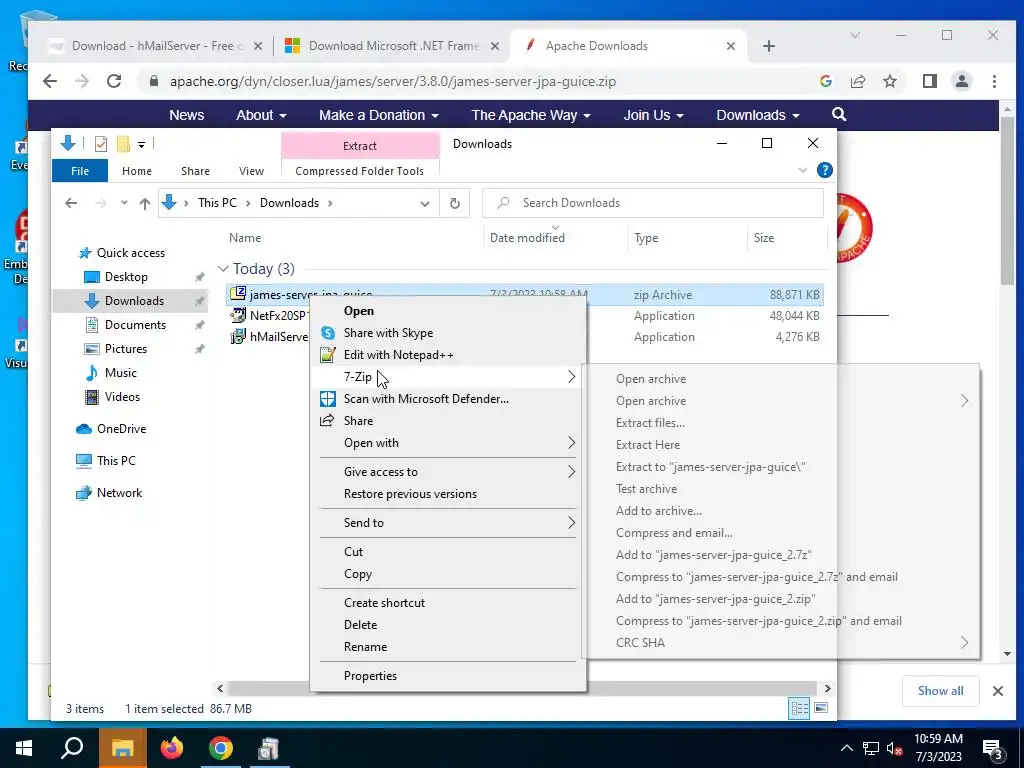Select Network in navigation pane
The image size is (1024, 768).
click(120, 493)
